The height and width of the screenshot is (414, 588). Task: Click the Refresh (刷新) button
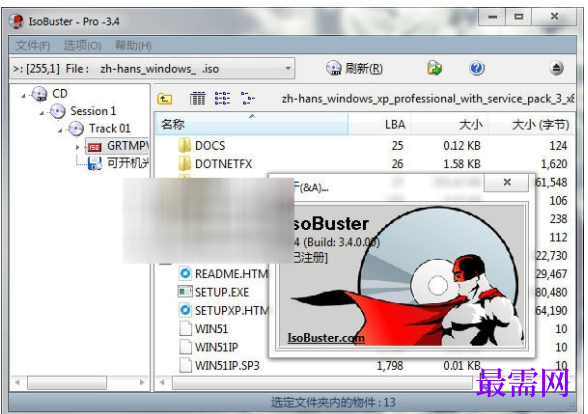coord(354,68)
